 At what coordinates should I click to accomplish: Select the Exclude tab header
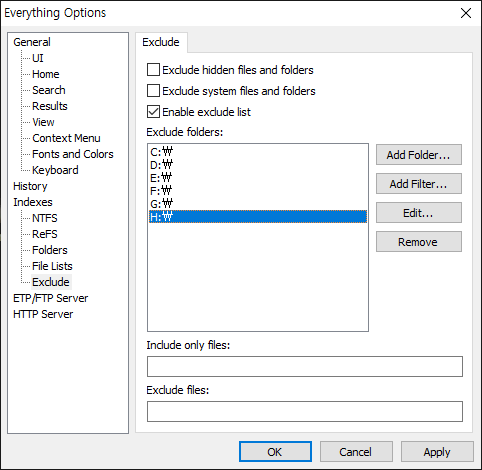(x=161, y=42)
